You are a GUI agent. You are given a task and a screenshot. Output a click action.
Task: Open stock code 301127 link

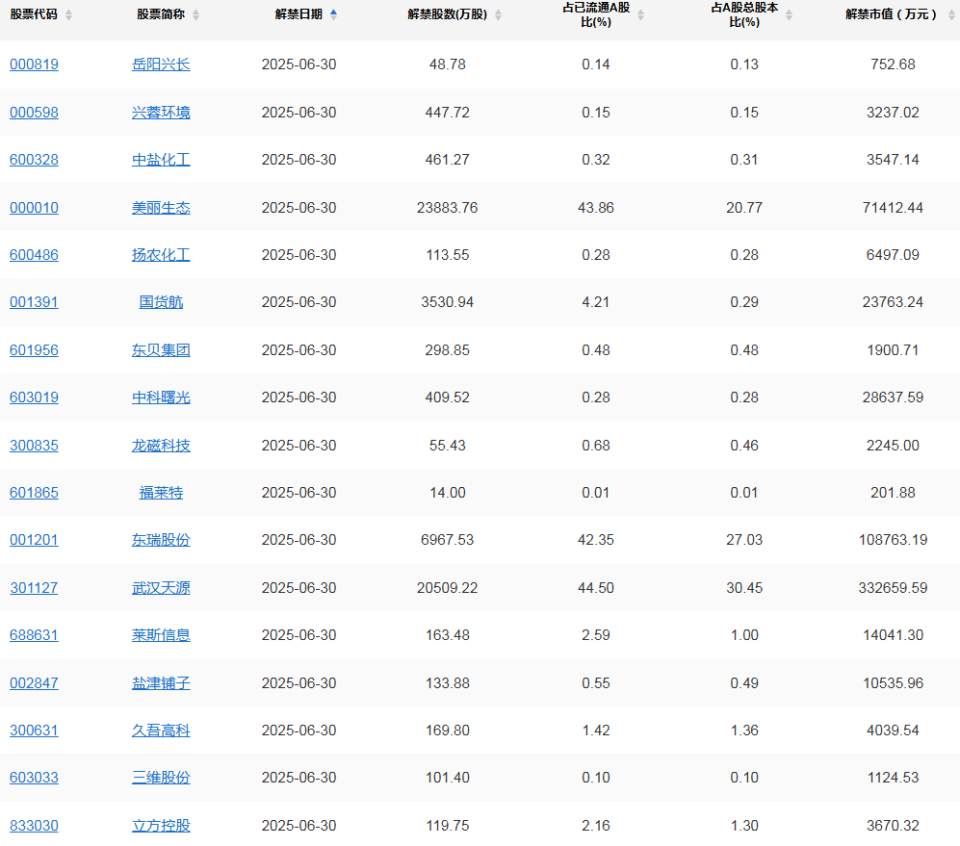(x=34, y=588)
